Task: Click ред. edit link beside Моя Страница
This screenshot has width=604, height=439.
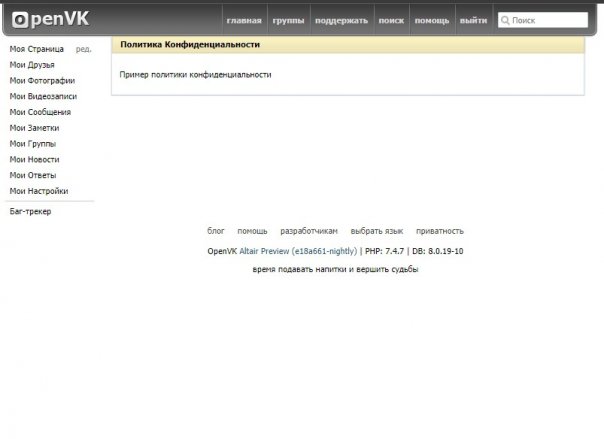Action: [84, 49]
